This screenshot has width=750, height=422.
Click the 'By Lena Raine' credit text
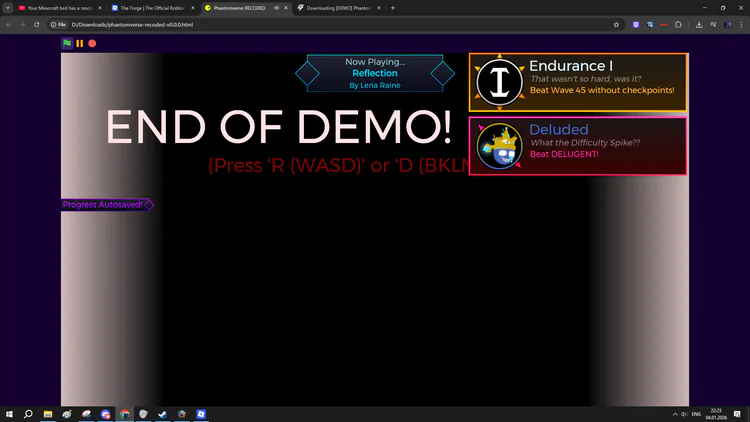(x=375, y=85)
